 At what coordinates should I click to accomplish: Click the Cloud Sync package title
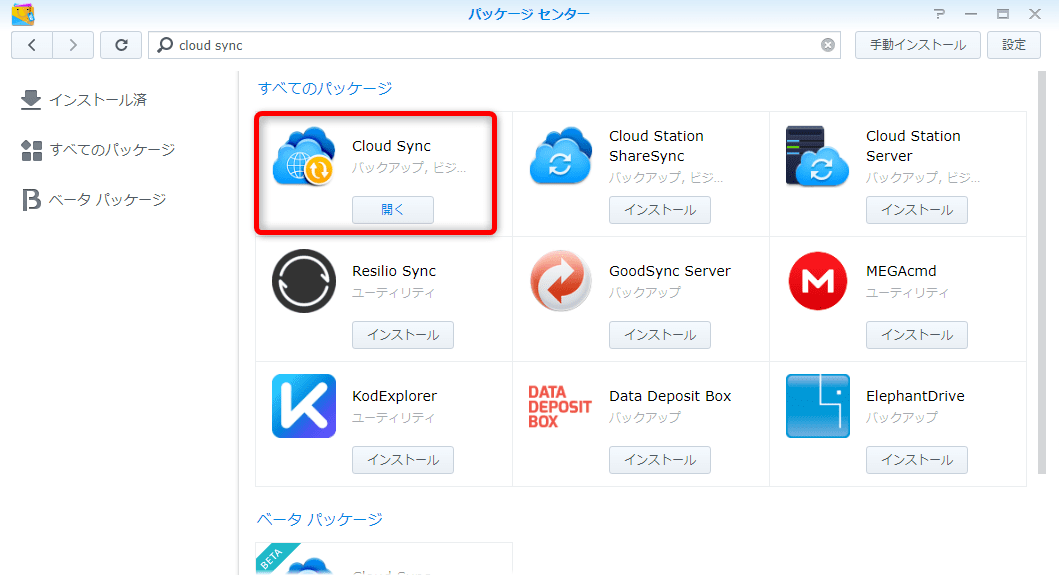coord(391,146)
